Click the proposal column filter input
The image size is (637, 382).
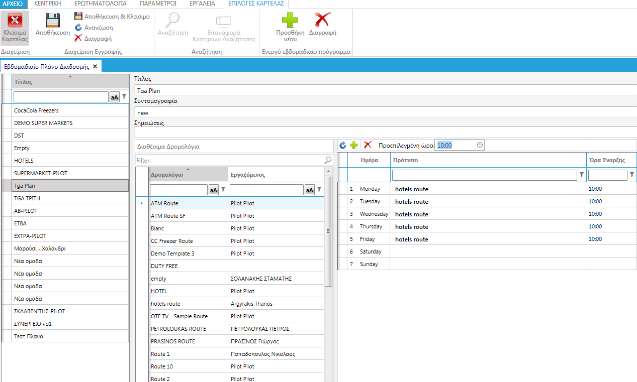click(485, 175)
